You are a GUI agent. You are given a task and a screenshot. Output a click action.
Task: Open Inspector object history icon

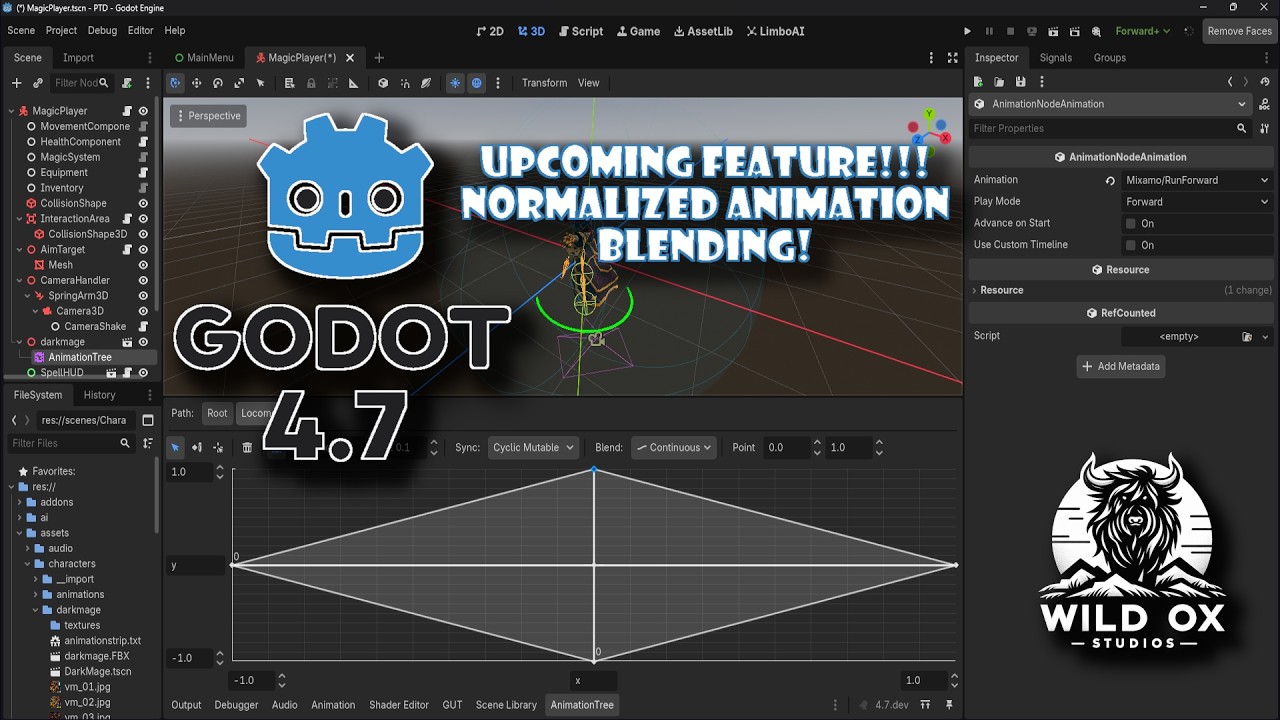(x=1265, y=82)
